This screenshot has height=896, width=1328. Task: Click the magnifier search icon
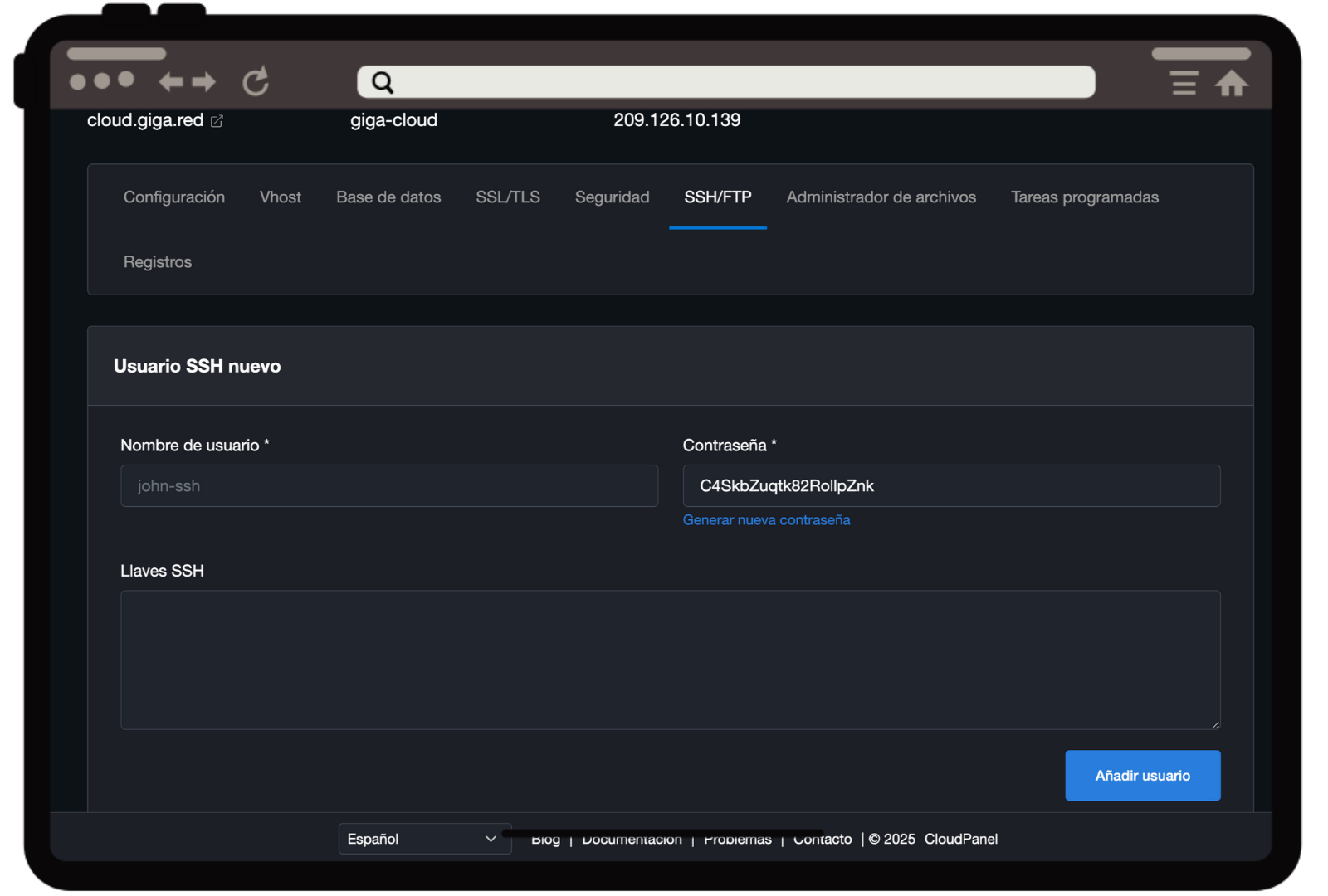(x=383, y=82)
